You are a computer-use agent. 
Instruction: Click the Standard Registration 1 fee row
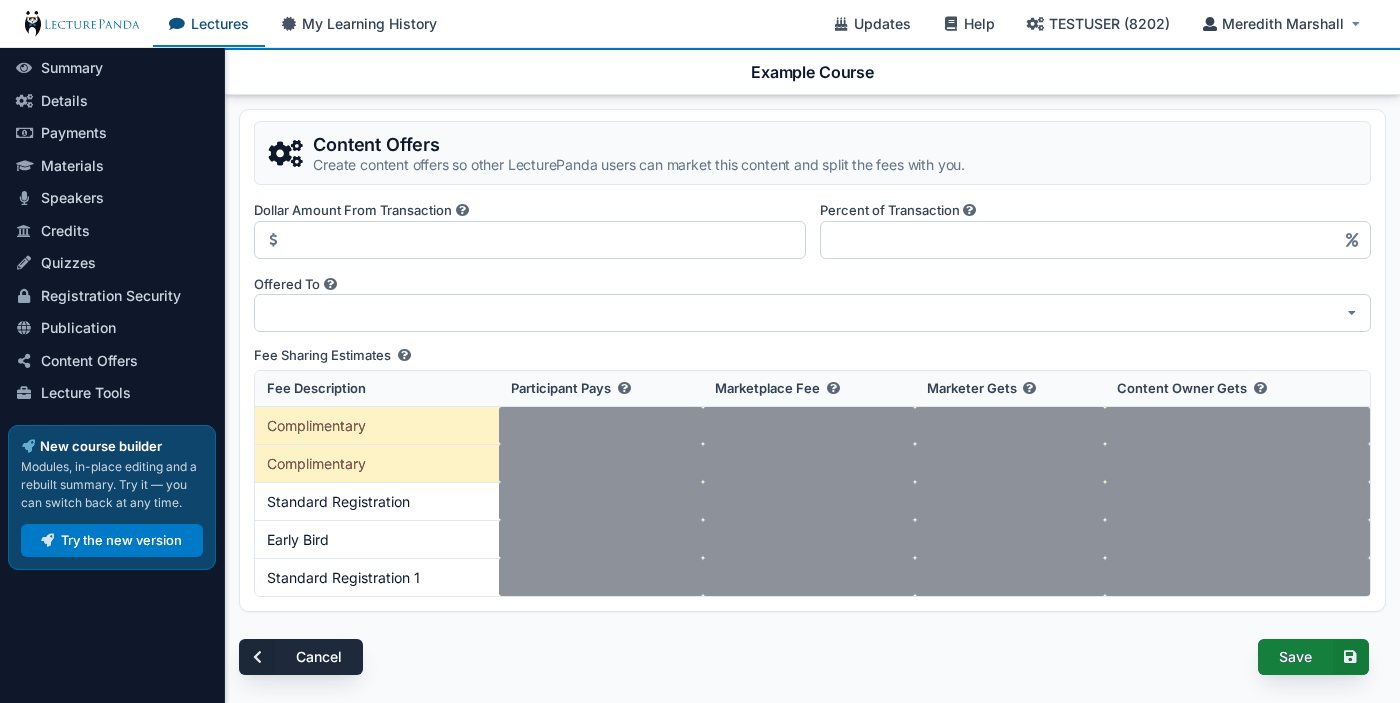[x=812, y=578]
